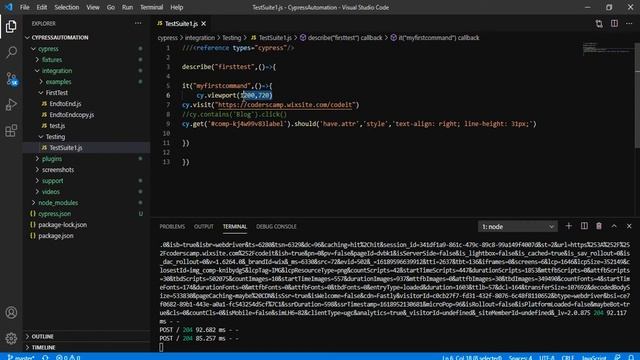The image size is (640, 360).
Task: Click the coderscamp.wixsite.com URL link in code
Action: tap(284, 105)
